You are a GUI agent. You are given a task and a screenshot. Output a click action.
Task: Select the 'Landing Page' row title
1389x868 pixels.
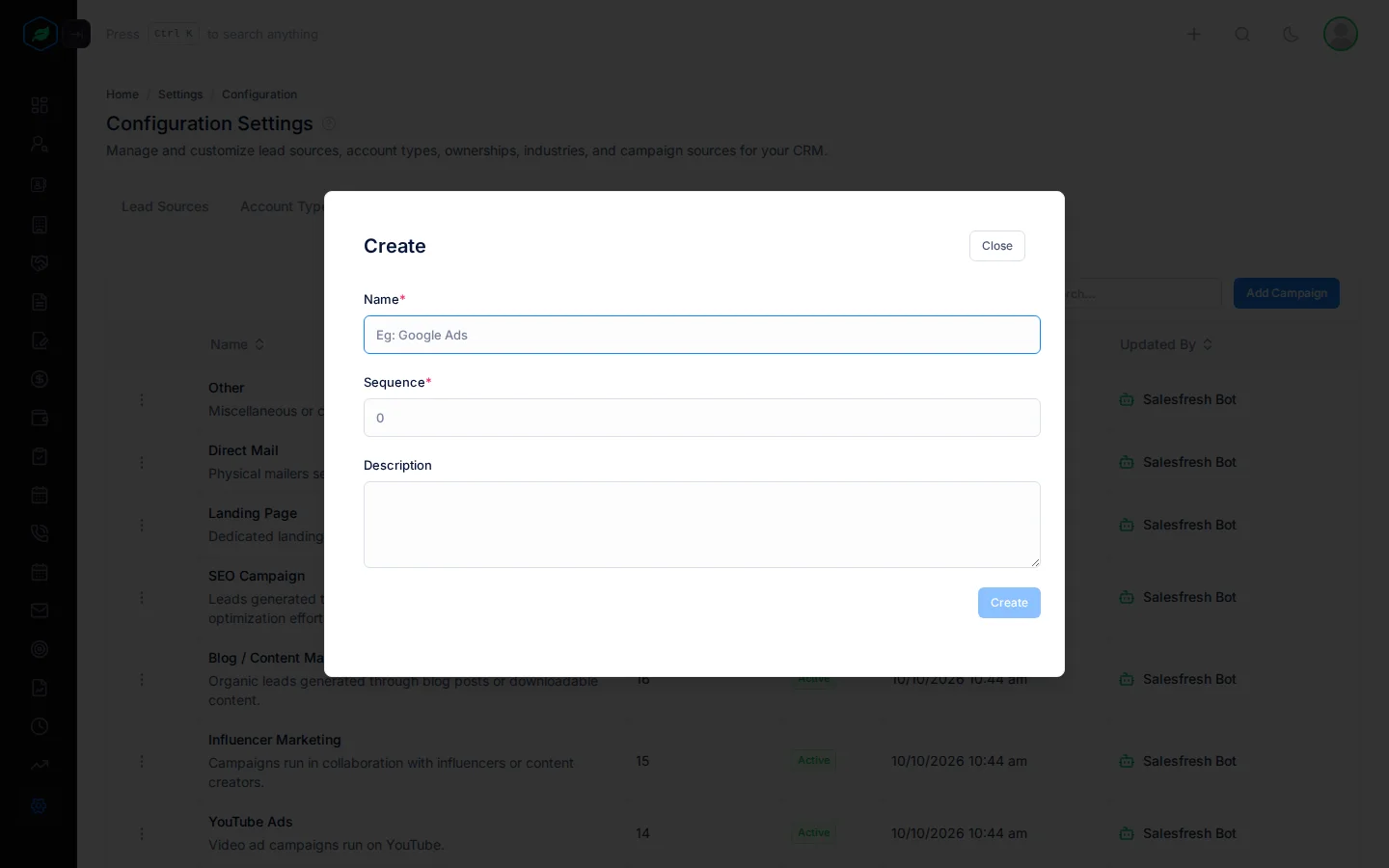coord(253,513)
